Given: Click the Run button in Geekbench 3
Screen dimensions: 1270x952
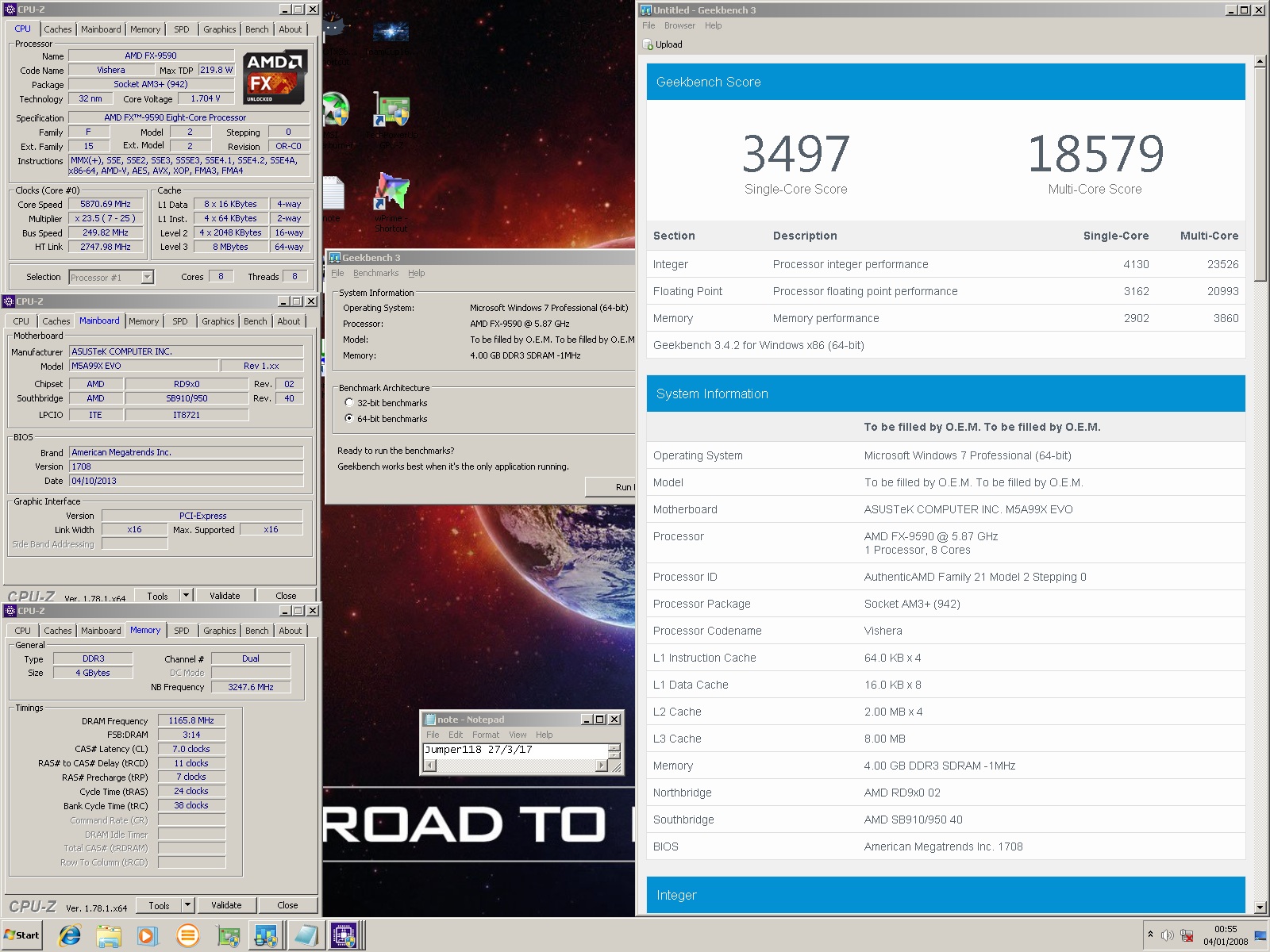Looking at the screenshot, I should point(611,486).
